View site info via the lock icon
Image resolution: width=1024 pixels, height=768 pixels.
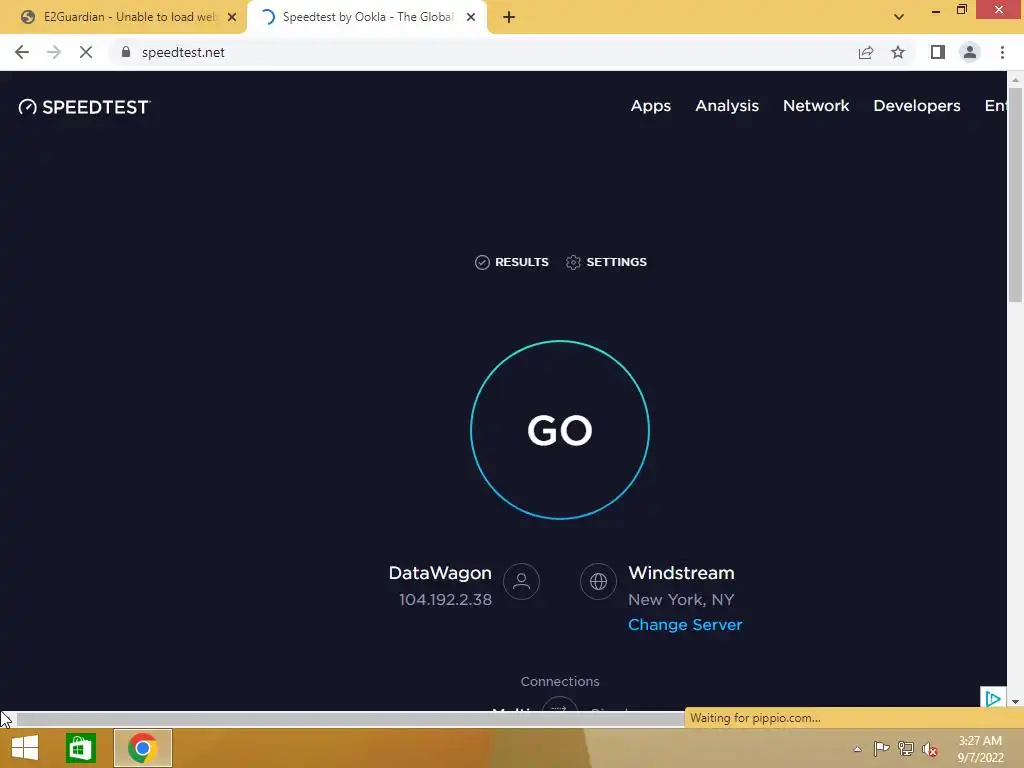click(126, 52)
